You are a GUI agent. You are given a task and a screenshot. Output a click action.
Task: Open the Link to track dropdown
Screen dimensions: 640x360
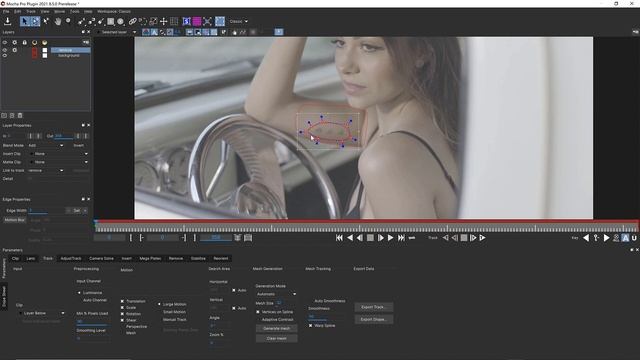46,171
